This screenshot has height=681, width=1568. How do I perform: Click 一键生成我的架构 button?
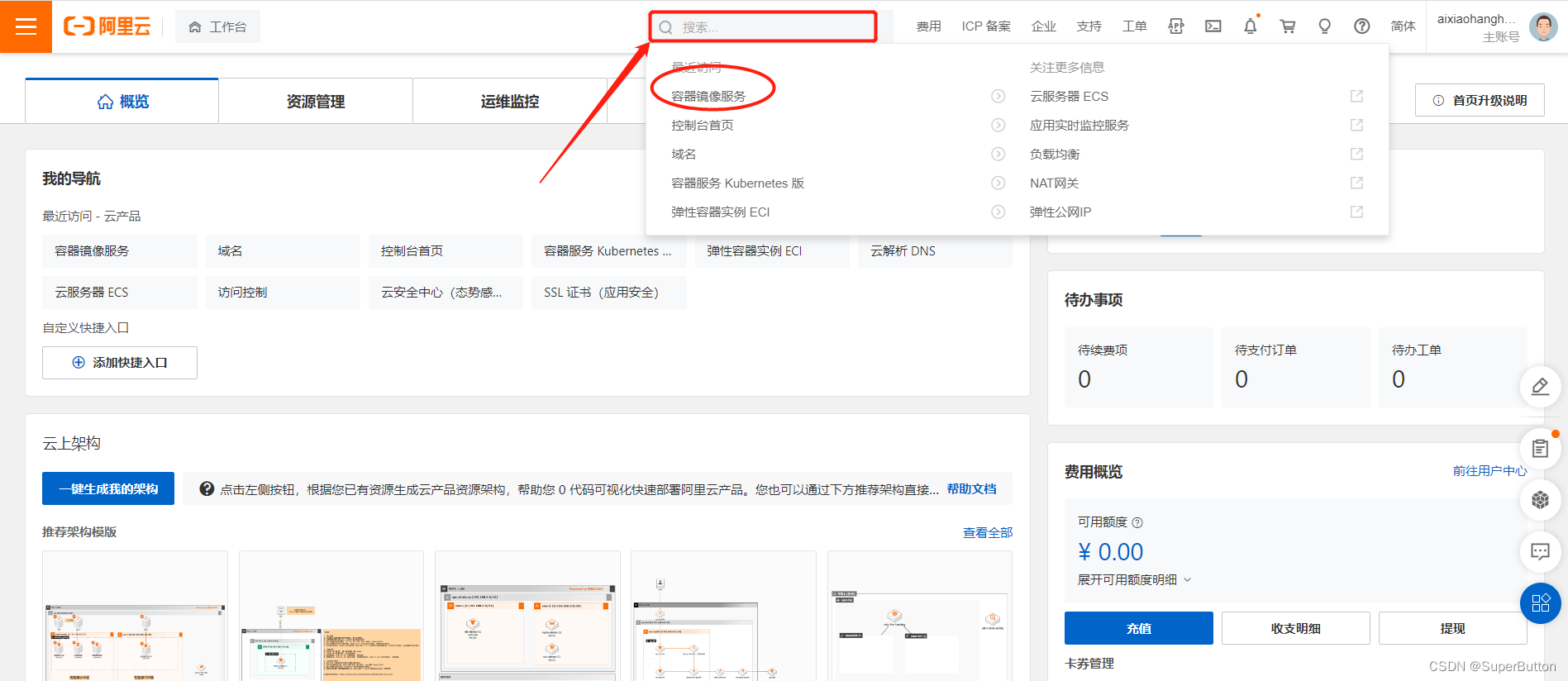pyautogui.click(x=108, y=488)
